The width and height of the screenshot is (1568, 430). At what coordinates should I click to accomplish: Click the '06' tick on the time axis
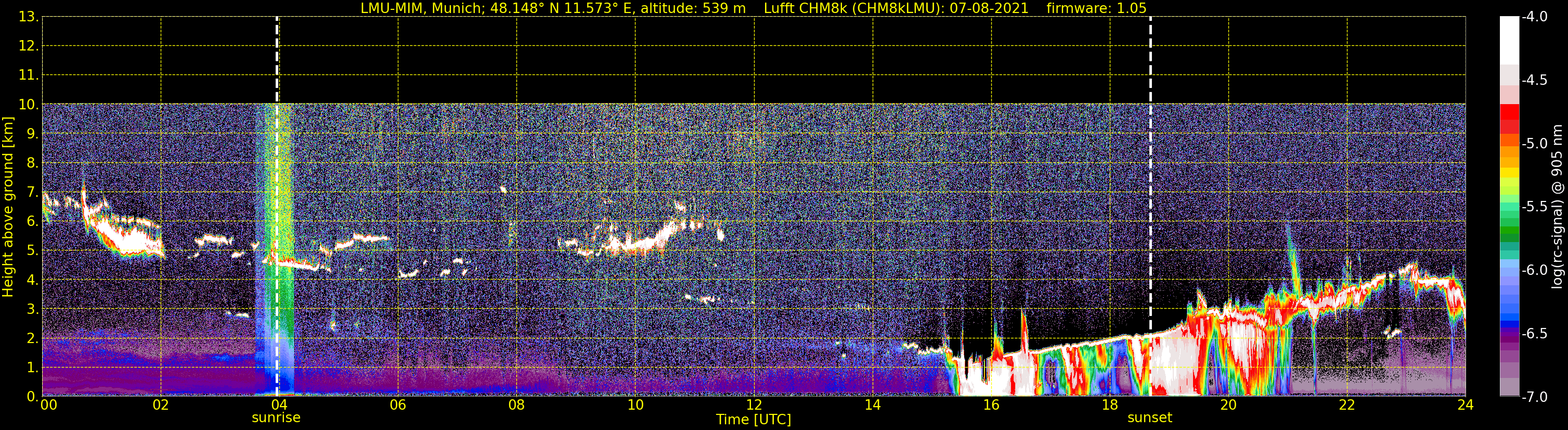click(x=398, y=405)
